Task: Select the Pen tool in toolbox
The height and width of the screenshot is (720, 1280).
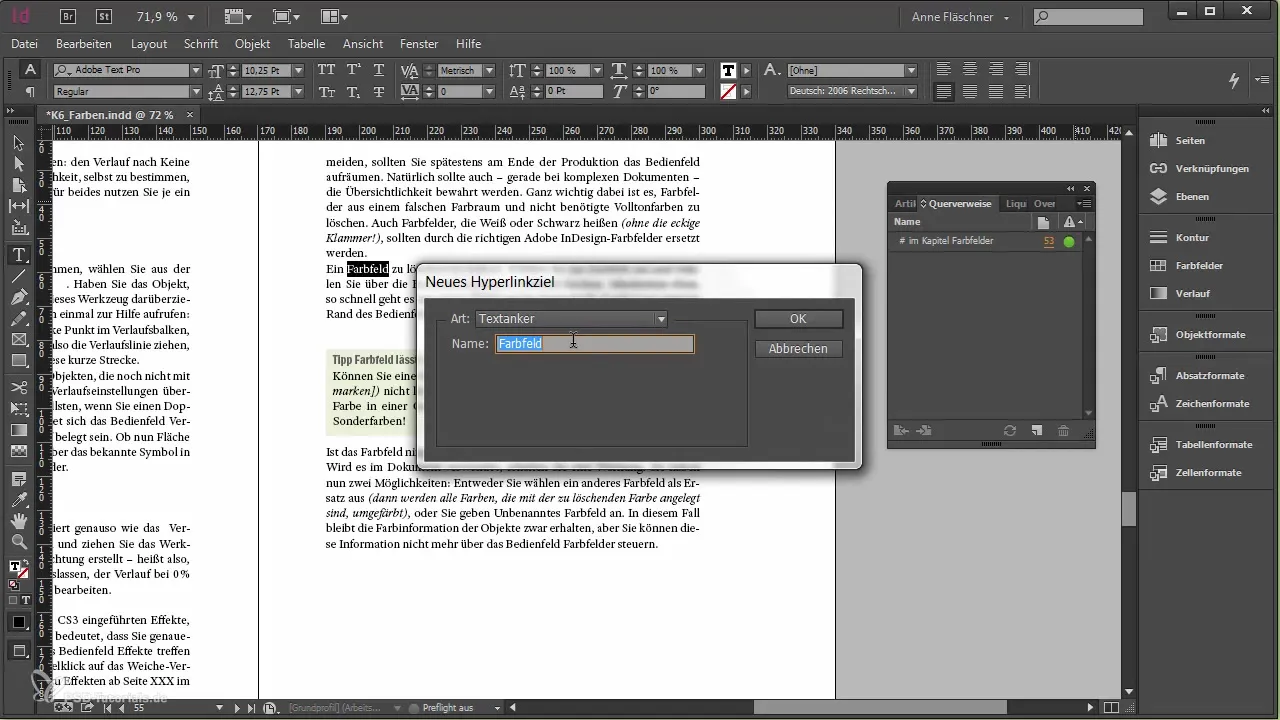Action: (x=18, y=298)
